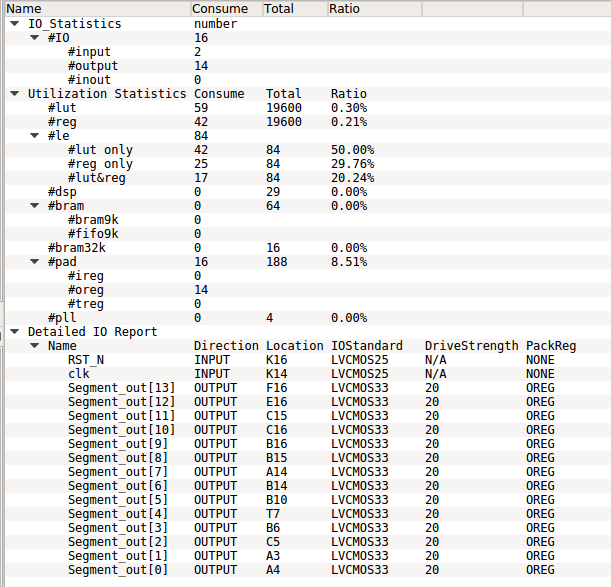Select the Segment_out[2] row

tap(308, 542)
